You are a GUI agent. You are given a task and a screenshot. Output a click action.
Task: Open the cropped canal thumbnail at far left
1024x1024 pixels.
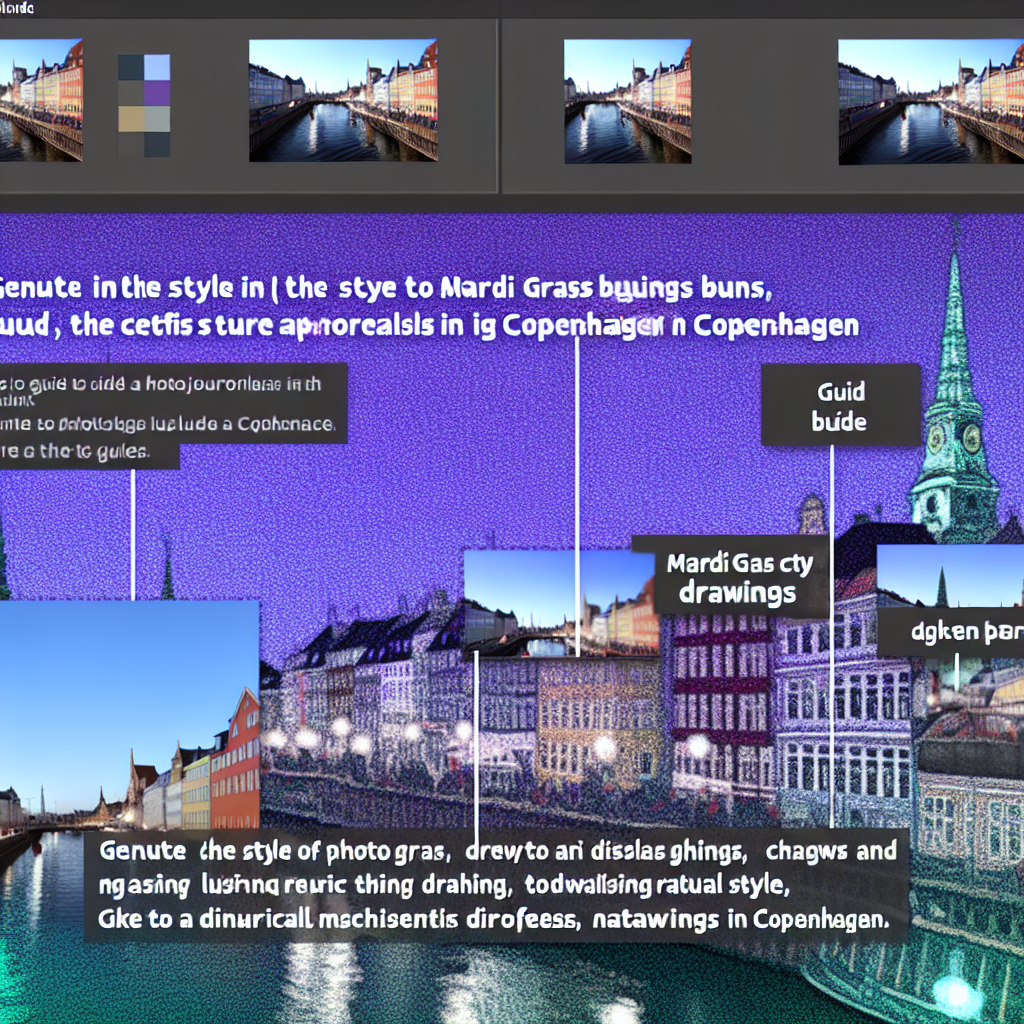(41, 100)
